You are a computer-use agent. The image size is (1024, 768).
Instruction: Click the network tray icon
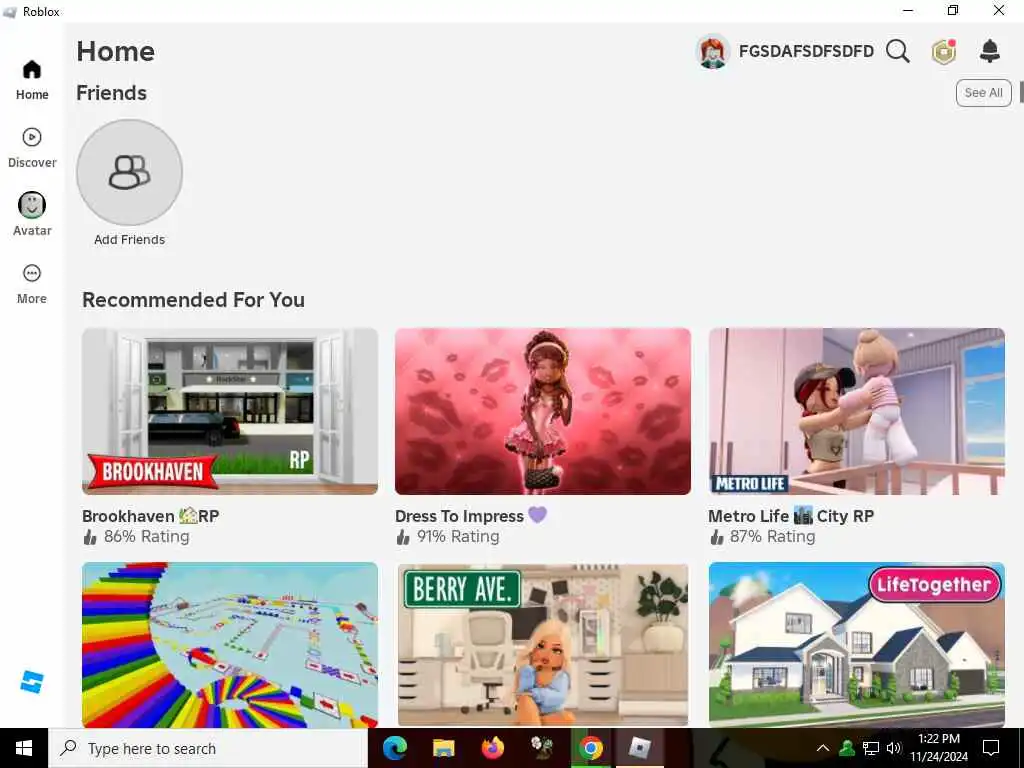point(871,748)
